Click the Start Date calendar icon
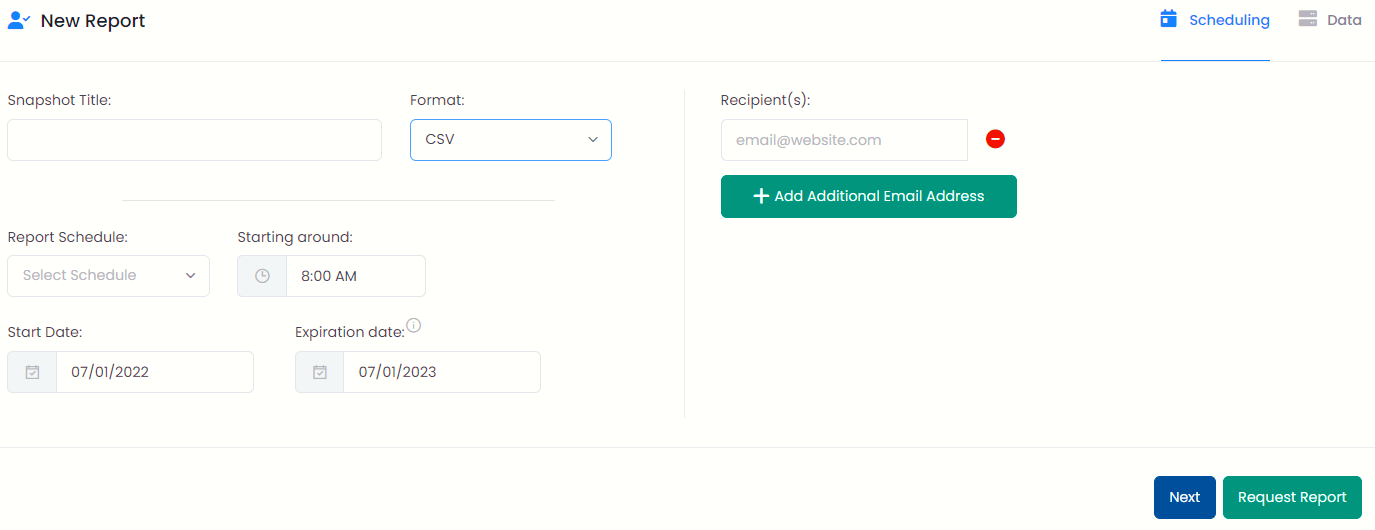Screen dimensions: 1375x530 click(32, 372)
